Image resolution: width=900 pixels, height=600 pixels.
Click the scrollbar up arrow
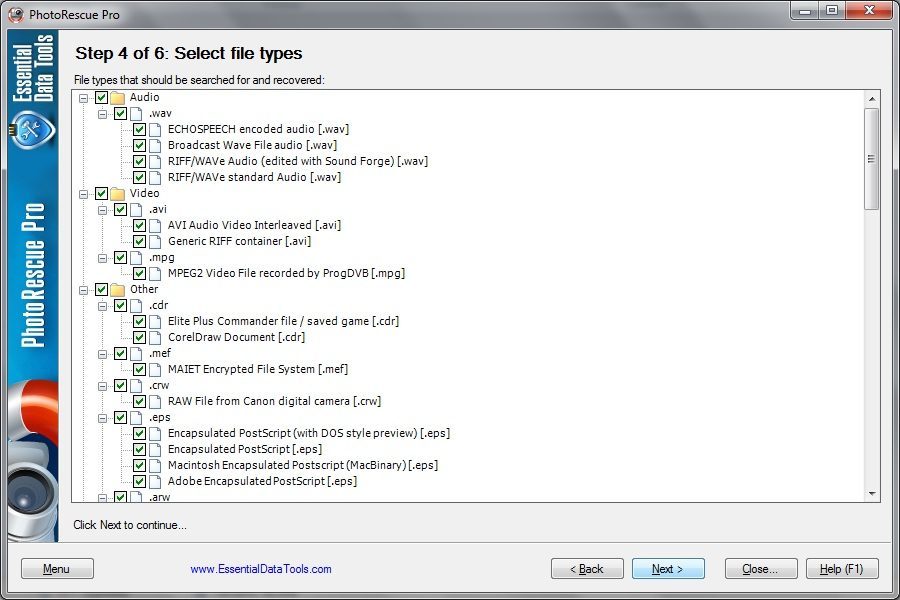click(x=872, y=99)
